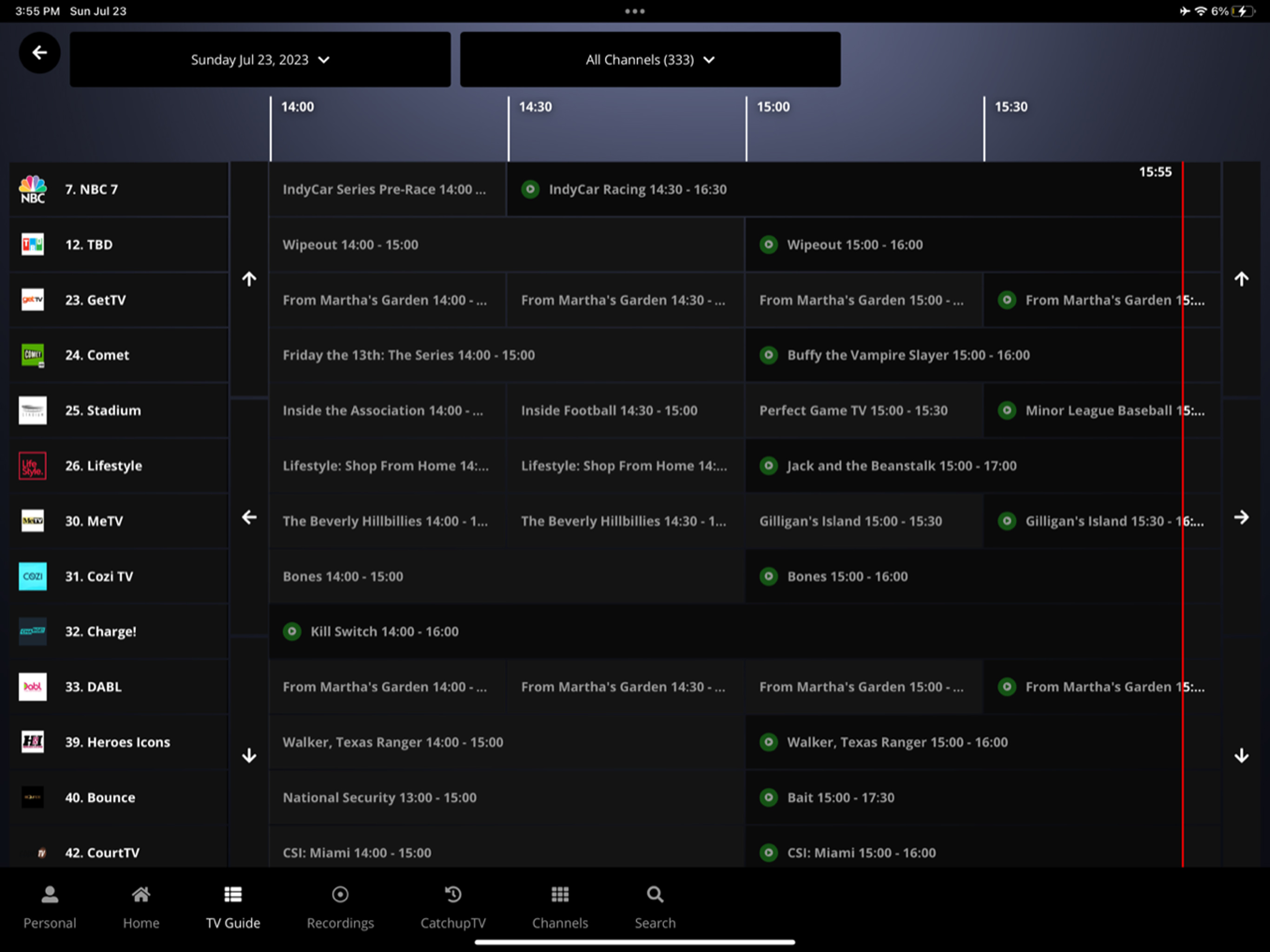Image resolution: width=1270 pixels, height=952 pixels.
Task: Select the DABL channel logo
Action: coord(33,687)
